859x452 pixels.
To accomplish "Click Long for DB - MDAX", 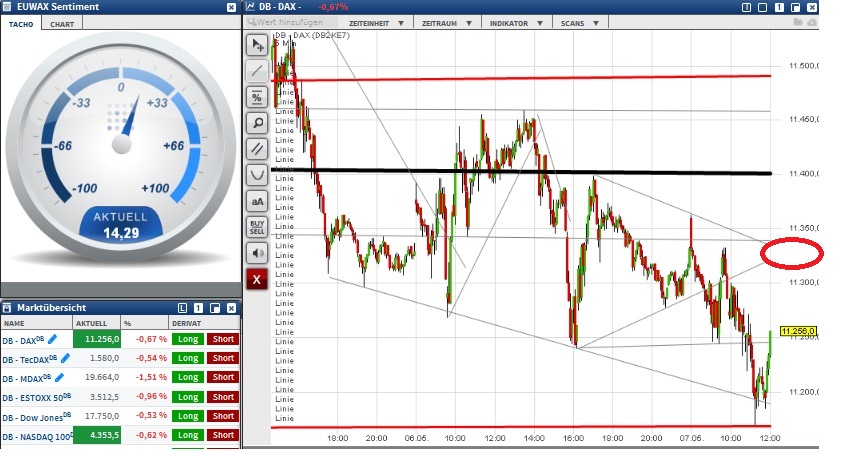I will click(188, 377).
